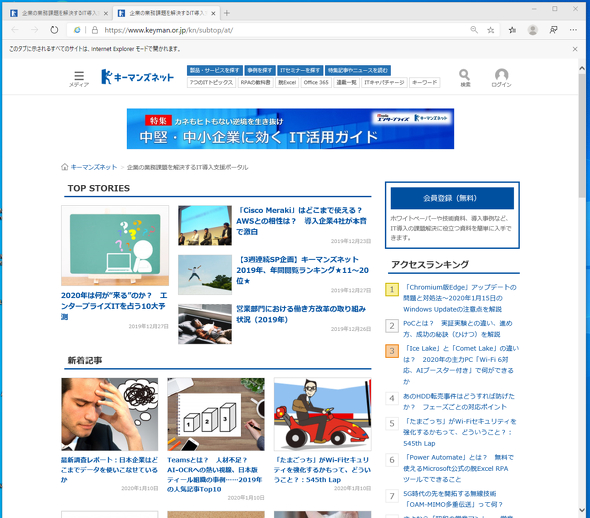Open ranking 6 Power Automate article

pyautogui.click(x=458, y=468)
